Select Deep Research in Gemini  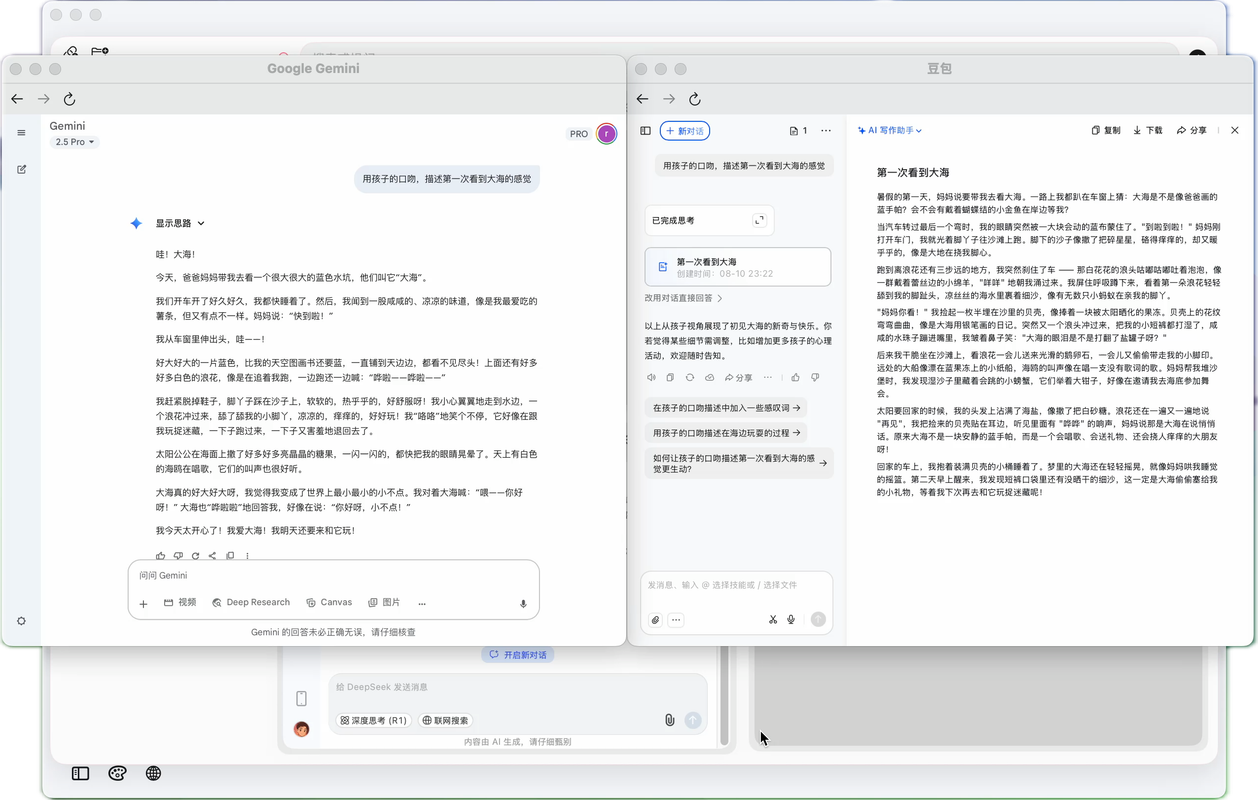(x=251, y=603)
